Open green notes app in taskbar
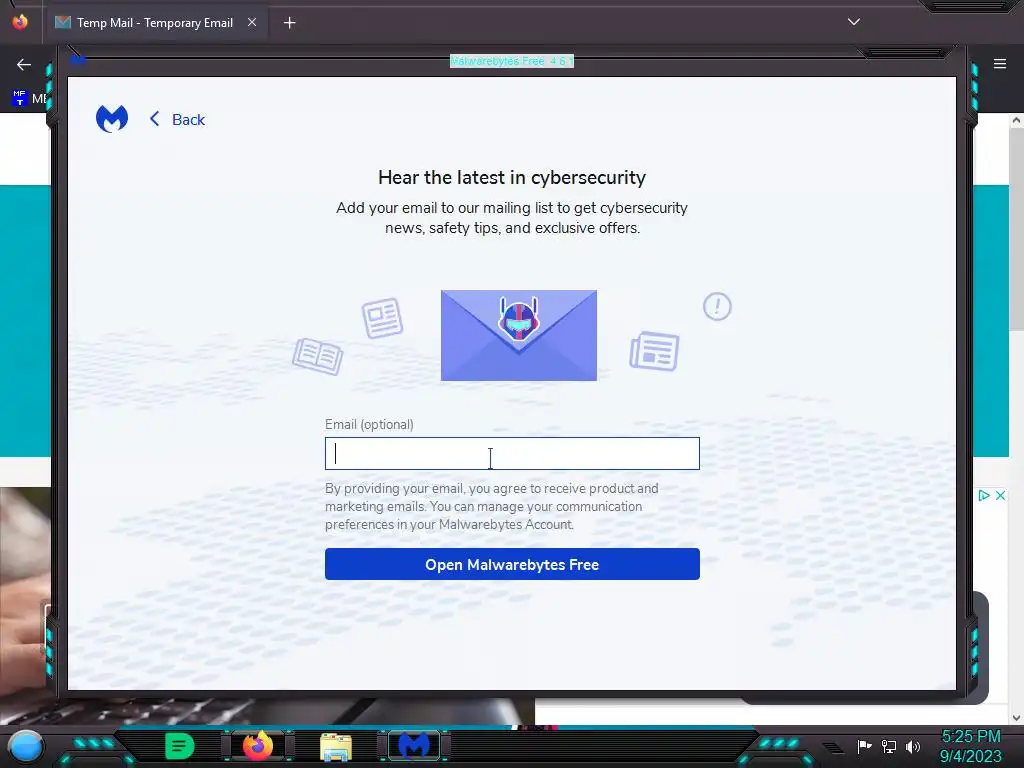The image size is (1024, 768). 180,746
